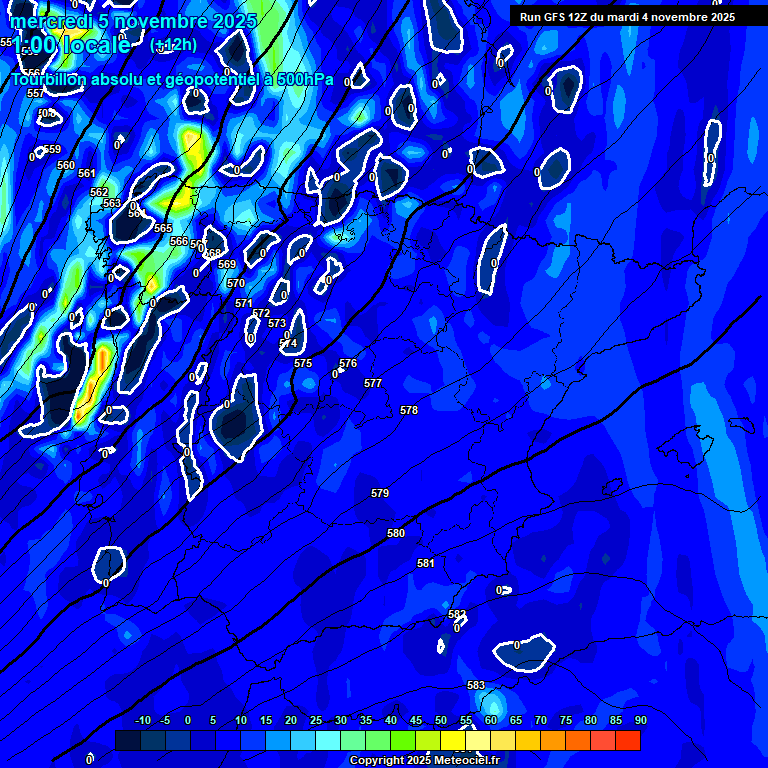Click the 583 contour label near bottom
Image resolution: width=768 pixels, height=768 pixels.
pyautogui.click(x=476, y=685)
